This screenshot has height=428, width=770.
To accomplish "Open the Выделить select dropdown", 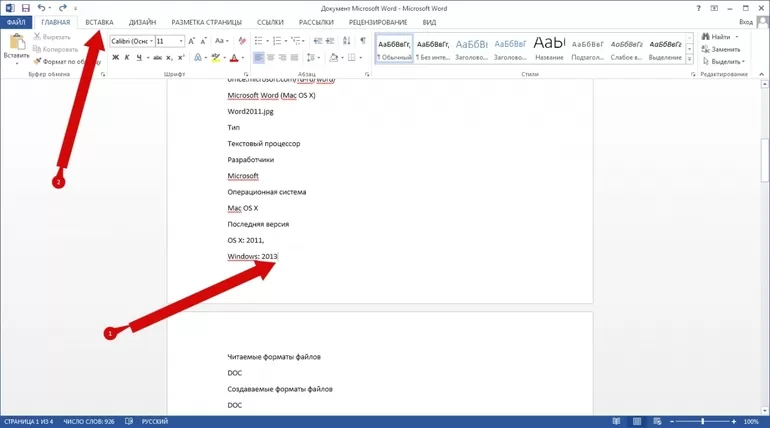I will point(724,61).
